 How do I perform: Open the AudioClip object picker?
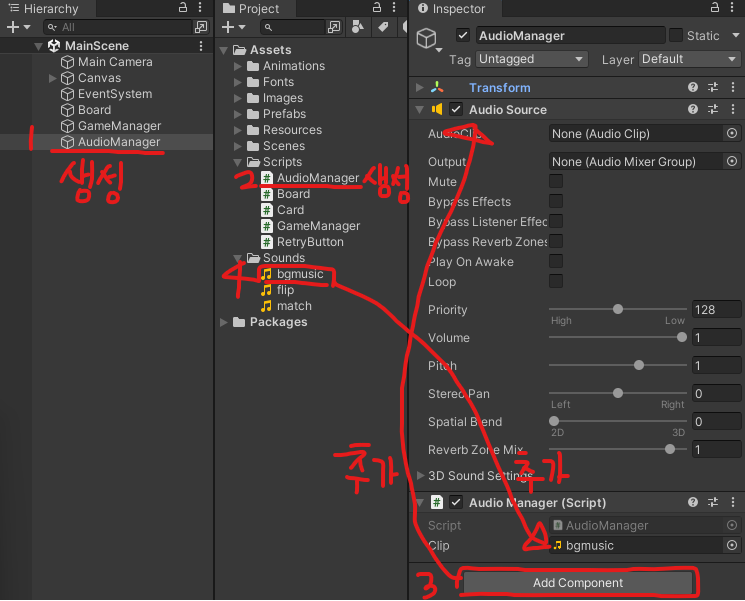(x=732, y=134)
